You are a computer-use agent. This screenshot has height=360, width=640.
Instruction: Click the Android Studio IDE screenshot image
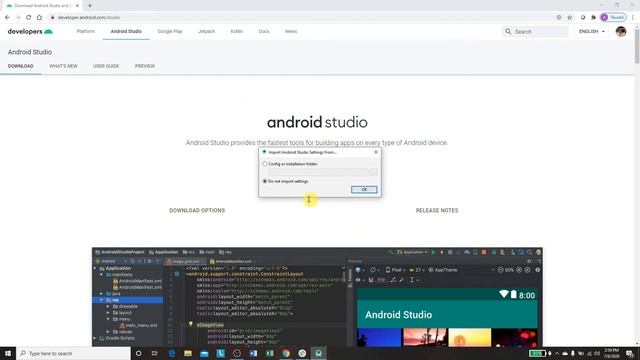[317, 297]
